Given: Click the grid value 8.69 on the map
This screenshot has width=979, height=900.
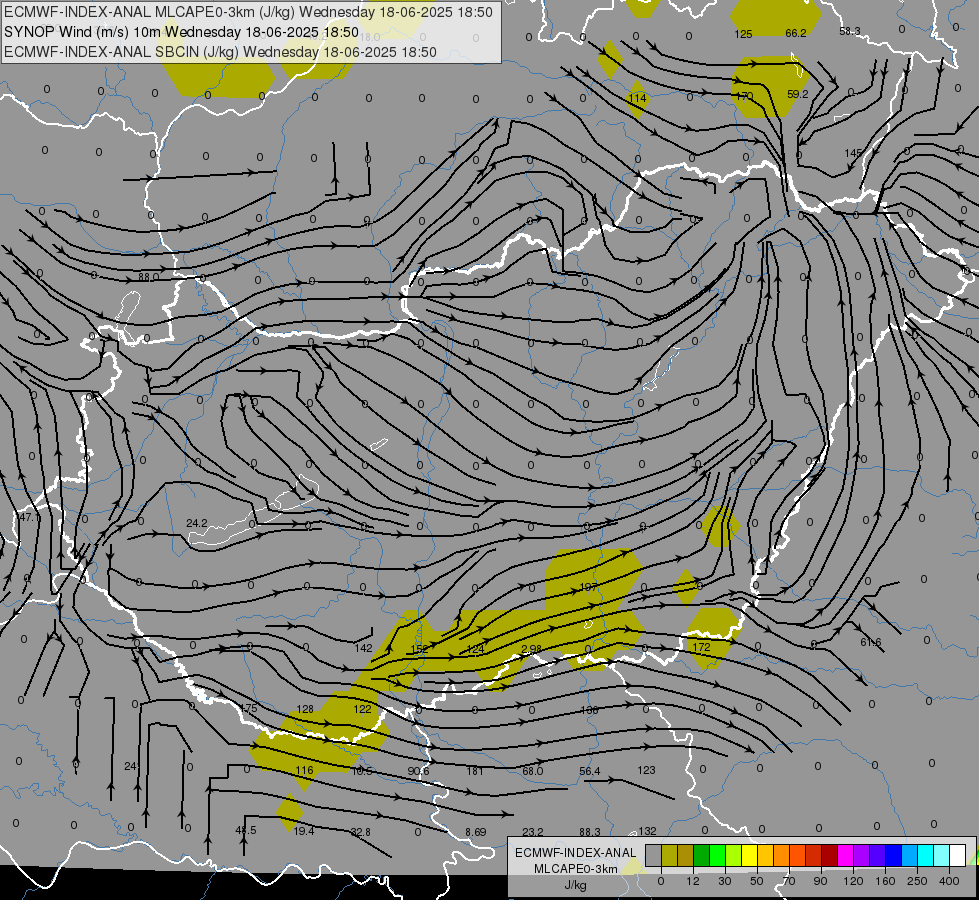Looking at the screenshot, I should [476, 832].
